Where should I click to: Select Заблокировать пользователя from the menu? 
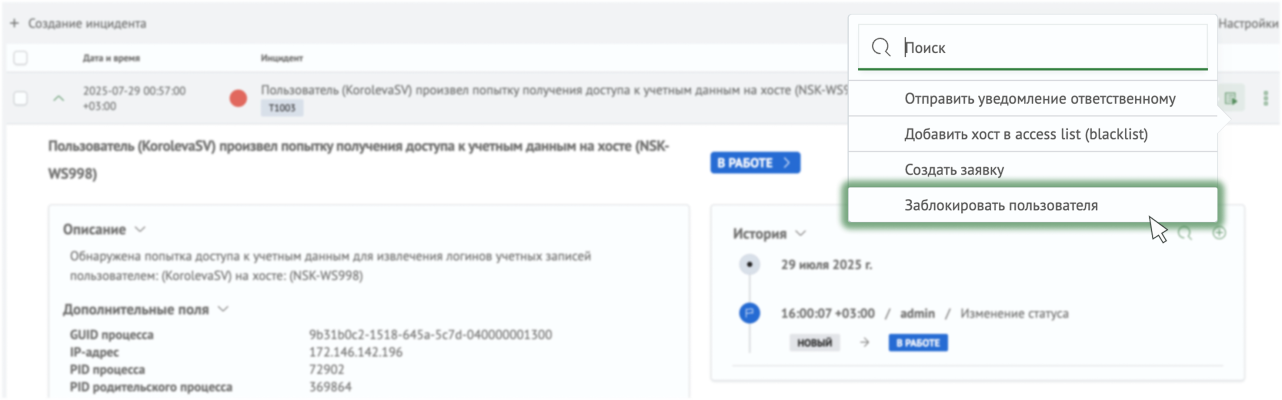tap(1001, 205)
